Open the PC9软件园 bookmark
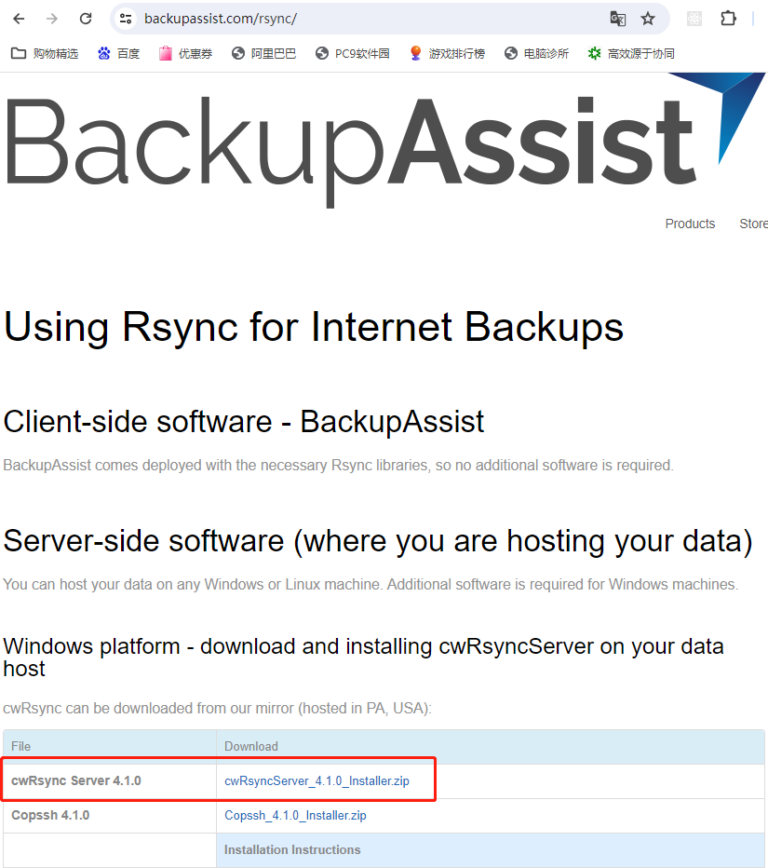The height and width of the screenshot is (868, 768). [342, 53]
